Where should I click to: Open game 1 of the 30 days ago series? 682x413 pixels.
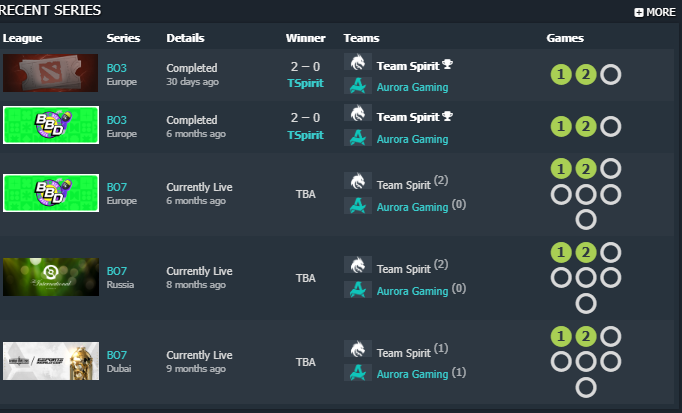coord(562,74)
